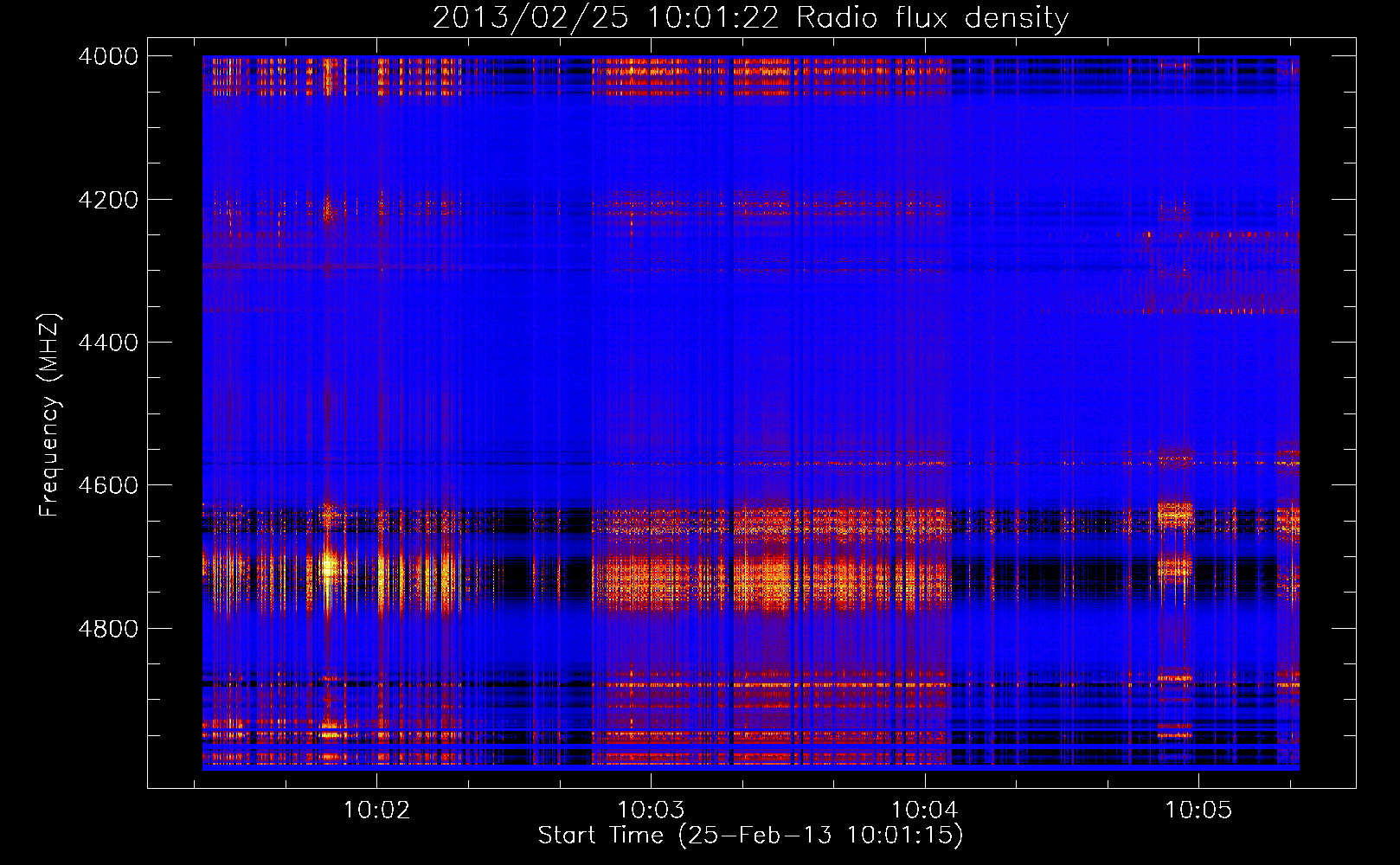
Task: Select the 4000 frequency axis label
Action: click(108, 56)
